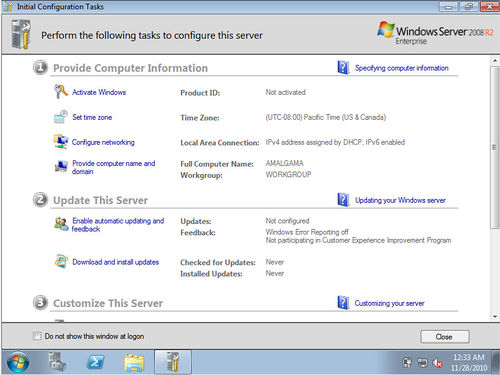Click the Close button at the bottom
This screenshot has height=375, width=500.
[x=445, y=337]
